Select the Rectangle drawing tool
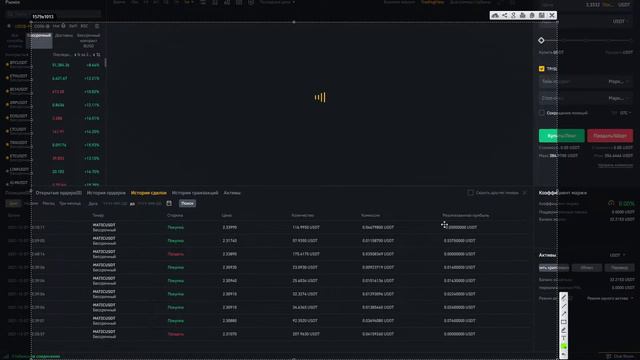This screenshot has width=640, height=360. [x=564, y=322]
